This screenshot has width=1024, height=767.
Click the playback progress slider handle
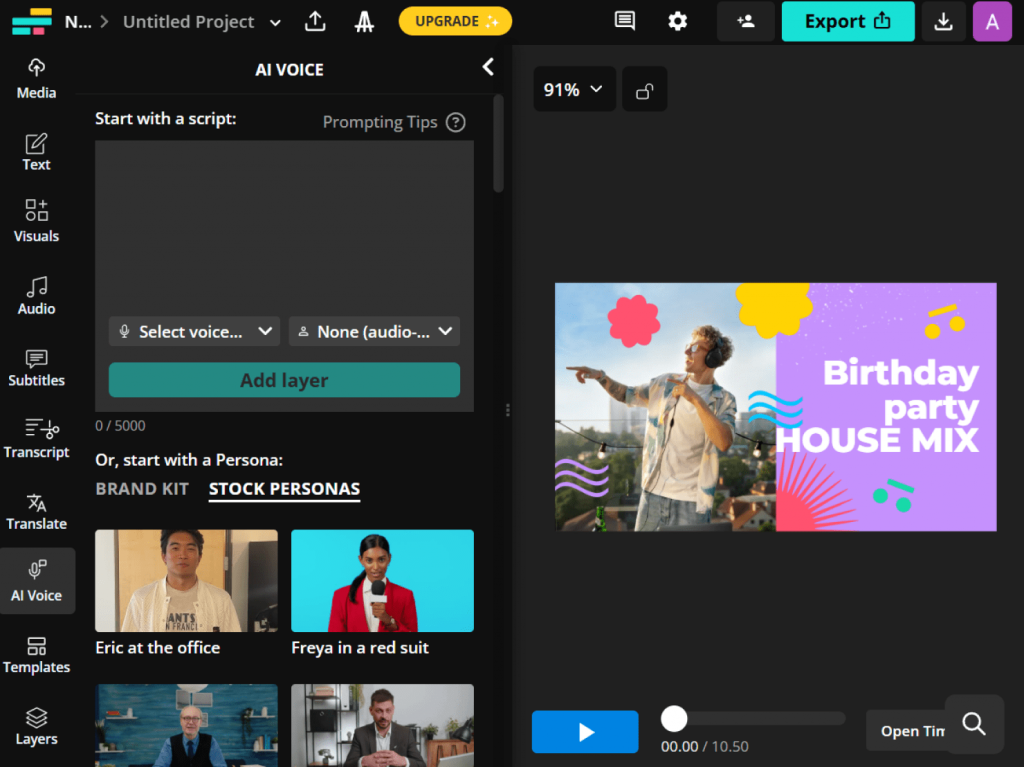(674, 718)
